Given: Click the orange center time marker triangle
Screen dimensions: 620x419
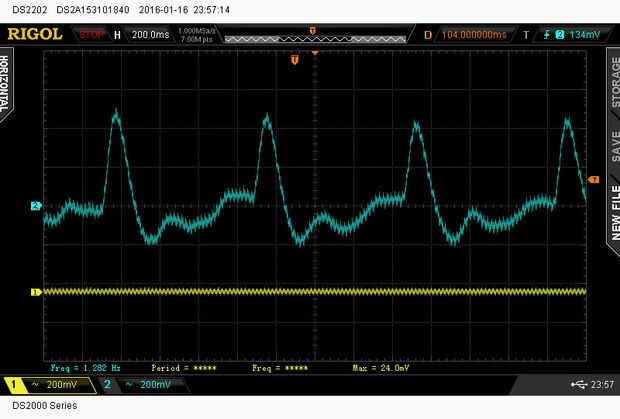Looking at the screenshot, I should [315, 53].
